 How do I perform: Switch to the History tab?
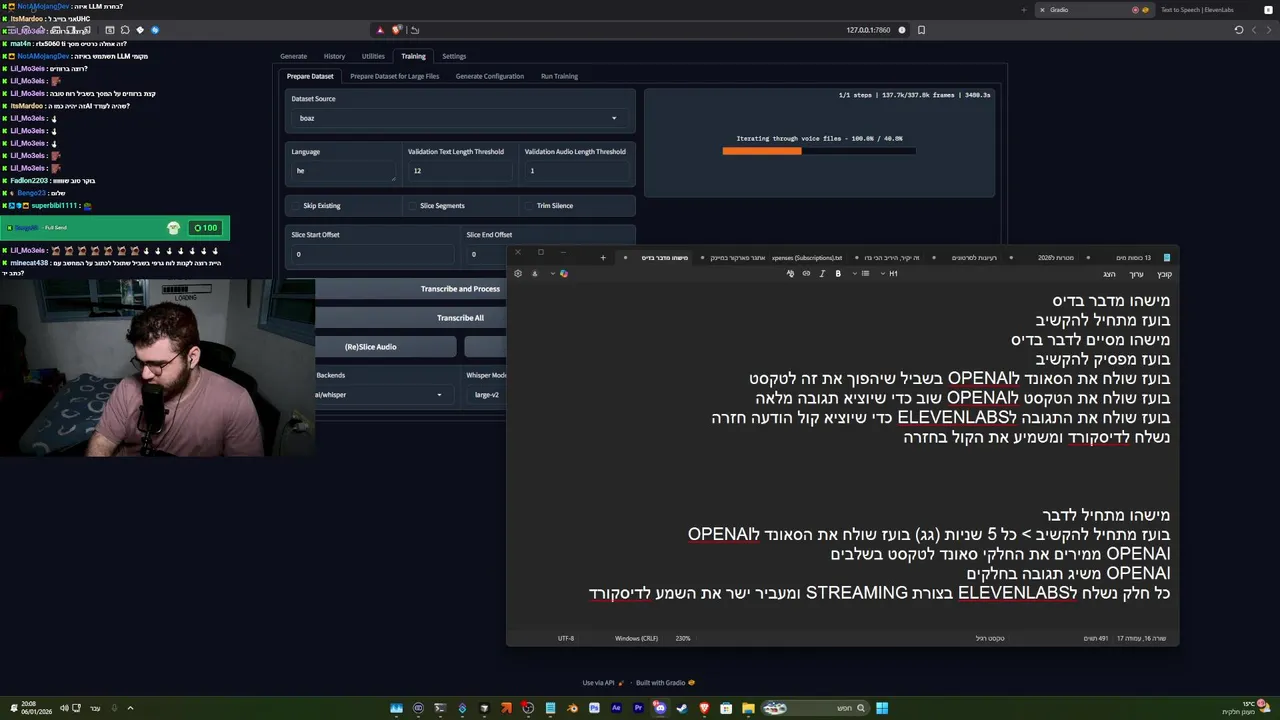coord(334,56)
